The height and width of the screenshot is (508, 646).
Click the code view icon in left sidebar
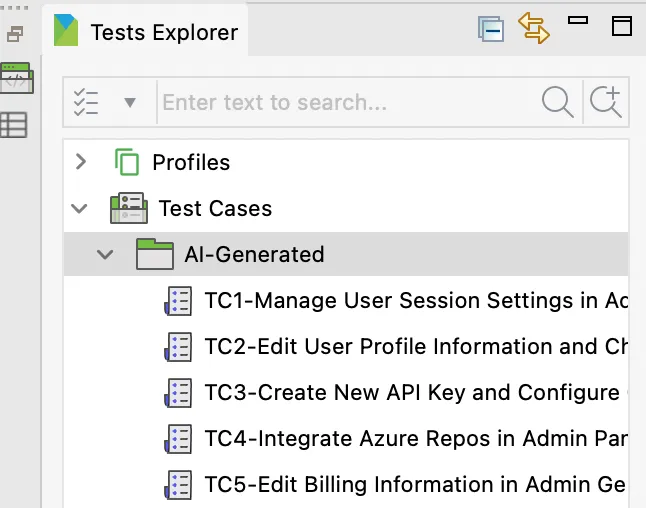[x=16, y=78]
